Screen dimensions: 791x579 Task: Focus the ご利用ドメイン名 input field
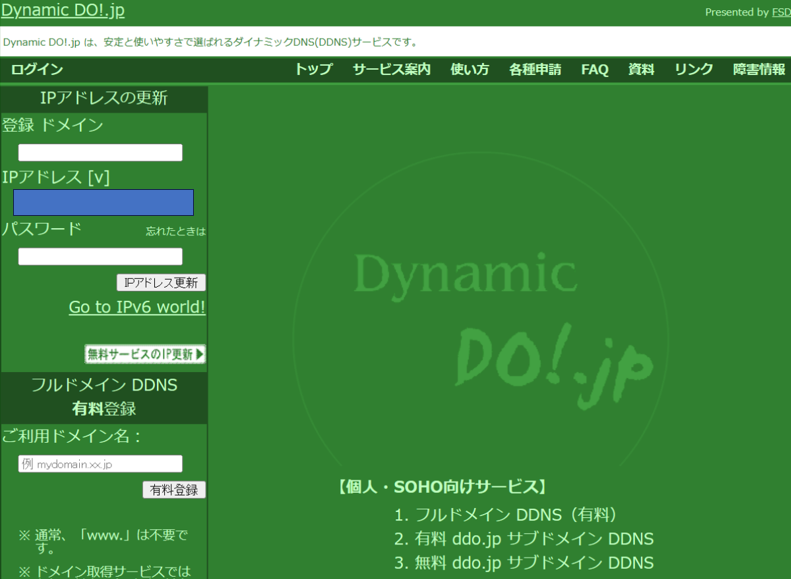pyautogui.click(x=100, y=464)
